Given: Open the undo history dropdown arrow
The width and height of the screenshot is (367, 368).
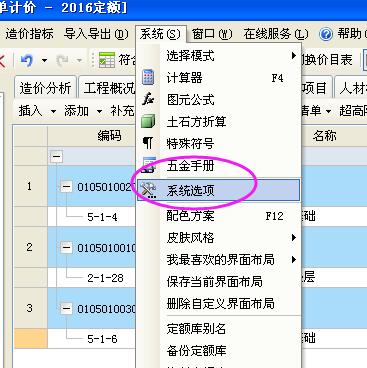Looking at the screenshot, I should coord(44,61).
